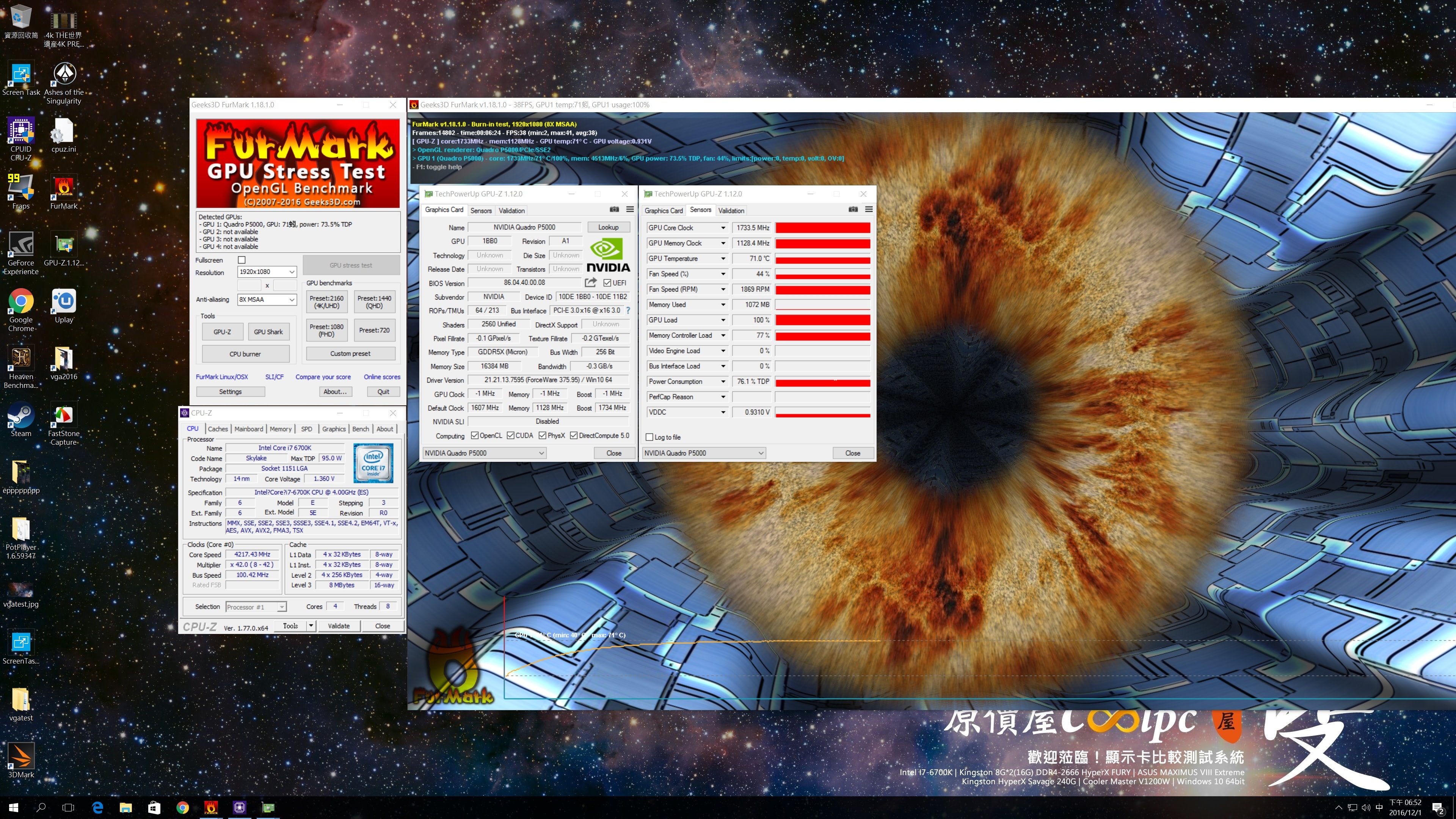Open the Processor #1 selection dropdown in CPU-Z
1456x819 pixels.
click(x=256, y=607)
